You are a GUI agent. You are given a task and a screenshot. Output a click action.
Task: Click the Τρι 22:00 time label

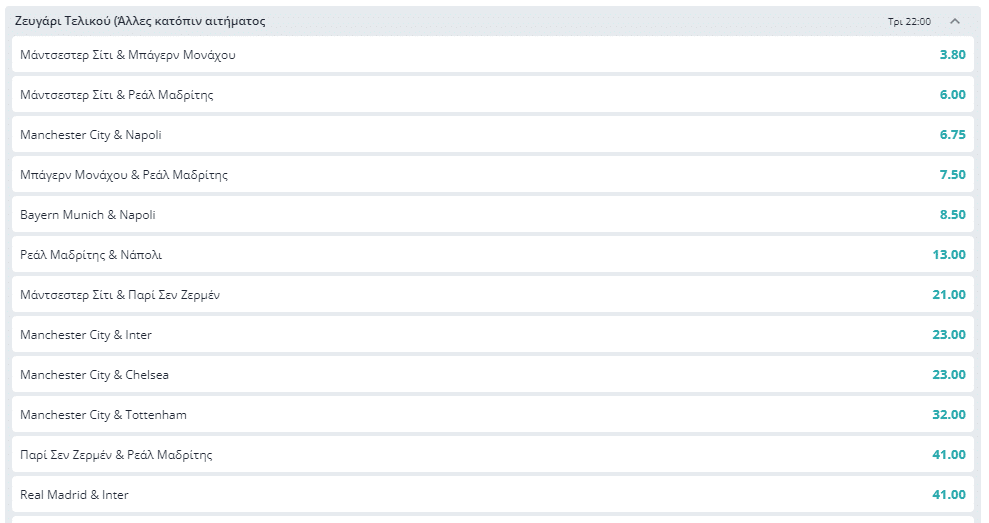(909, 21)
